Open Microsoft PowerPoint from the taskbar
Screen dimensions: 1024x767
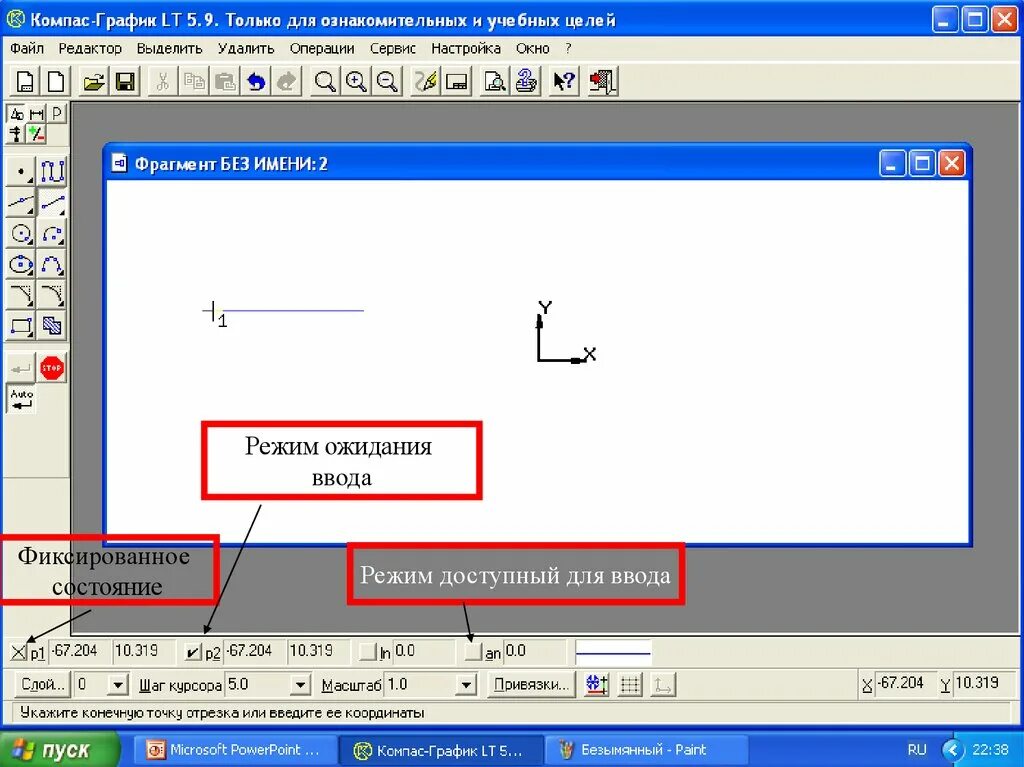[236, 750]
